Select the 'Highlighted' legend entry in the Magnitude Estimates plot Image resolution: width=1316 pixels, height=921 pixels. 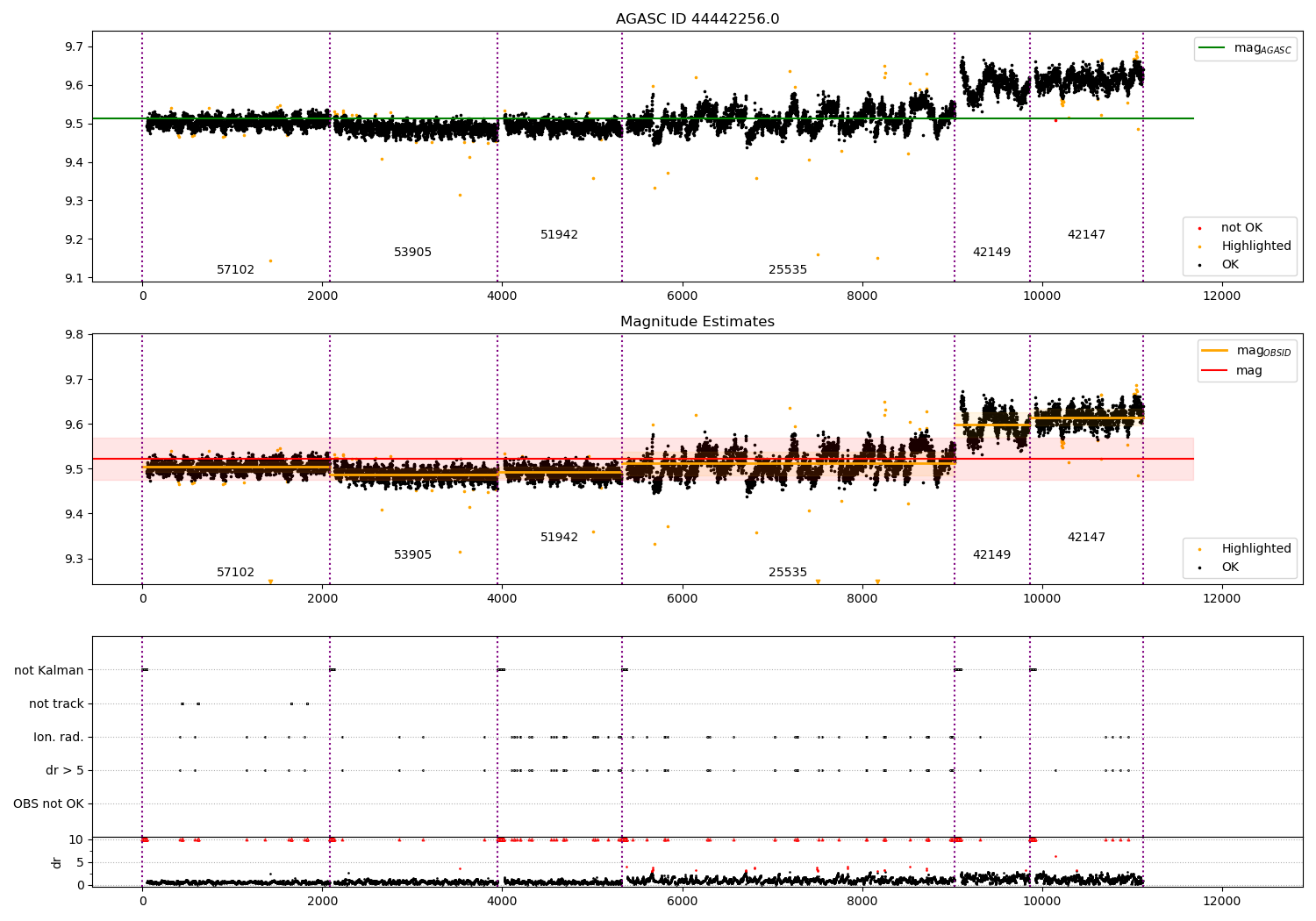pos(1256,549)
